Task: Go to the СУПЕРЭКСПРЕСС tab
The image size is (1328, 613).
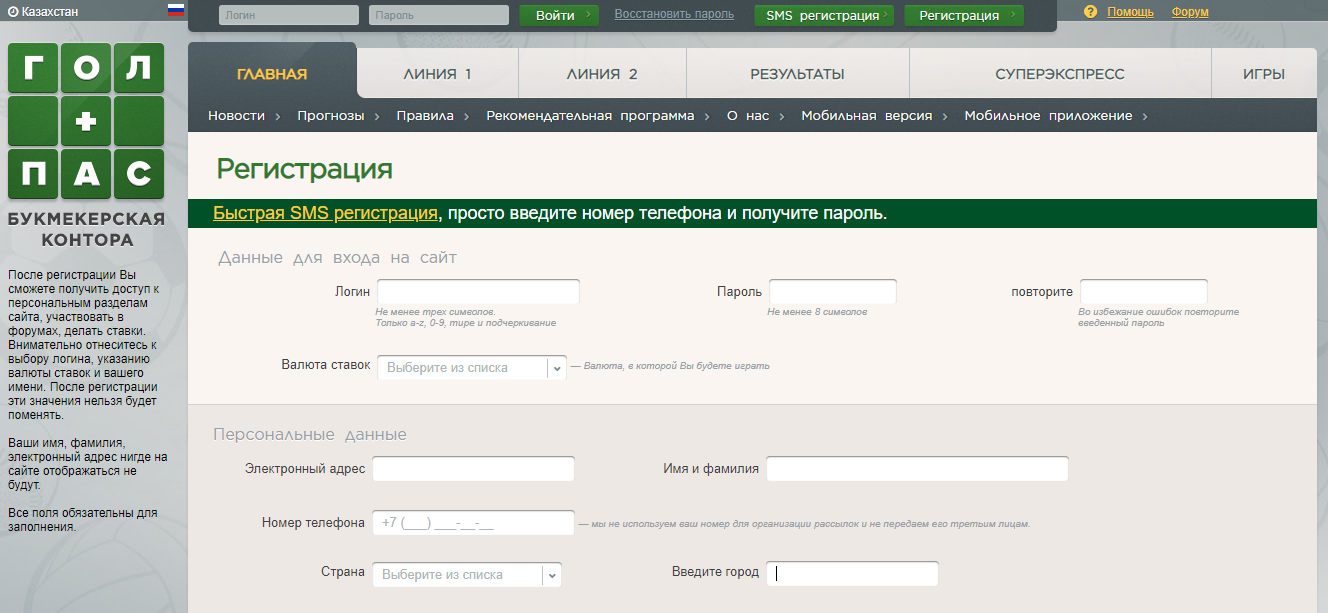Action: (x=1059, y=74)
